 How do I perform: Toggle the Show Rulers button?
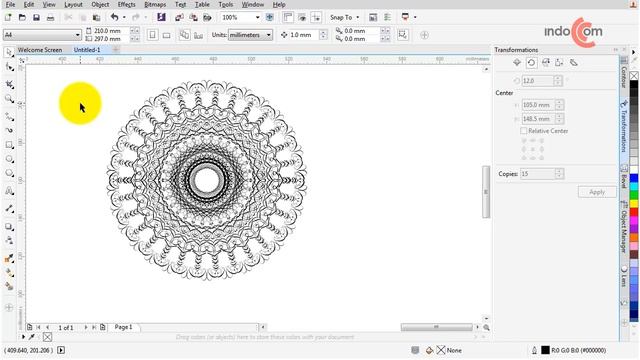(x=288, y=17)
